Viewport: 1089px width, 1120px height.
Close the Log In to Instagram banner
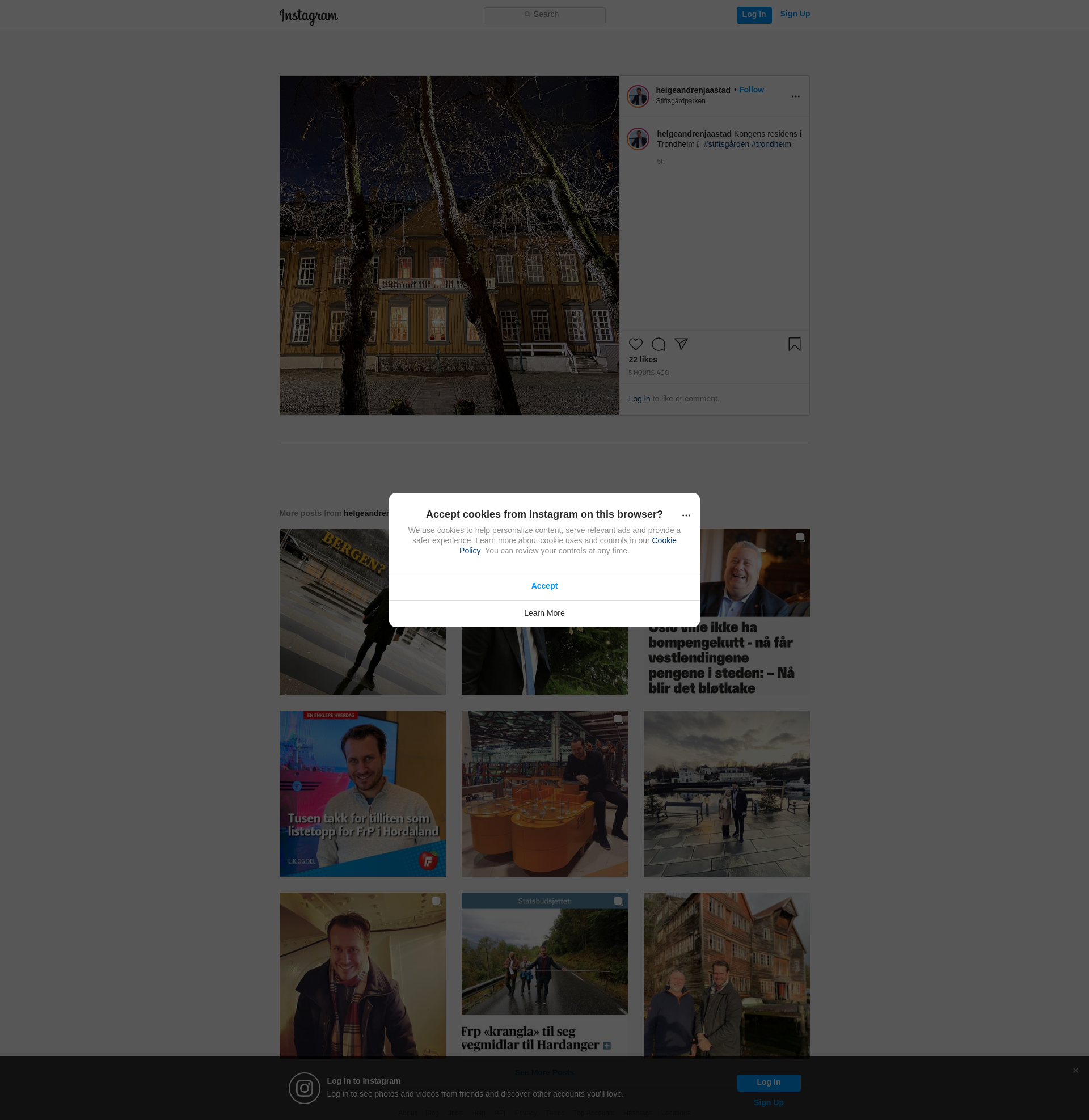click(x=1075, y=1070)
